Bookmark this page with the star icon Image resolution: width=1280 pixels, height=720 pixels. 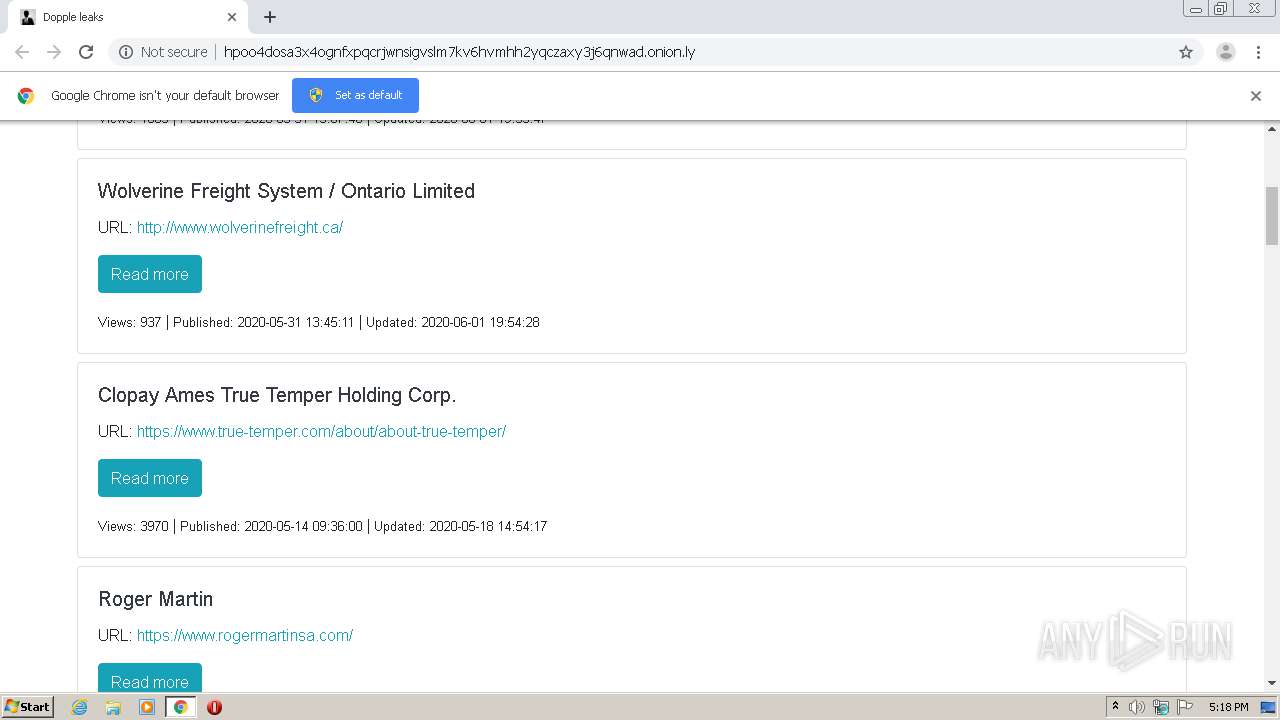pyautogui.click(x=1186, y=52)
